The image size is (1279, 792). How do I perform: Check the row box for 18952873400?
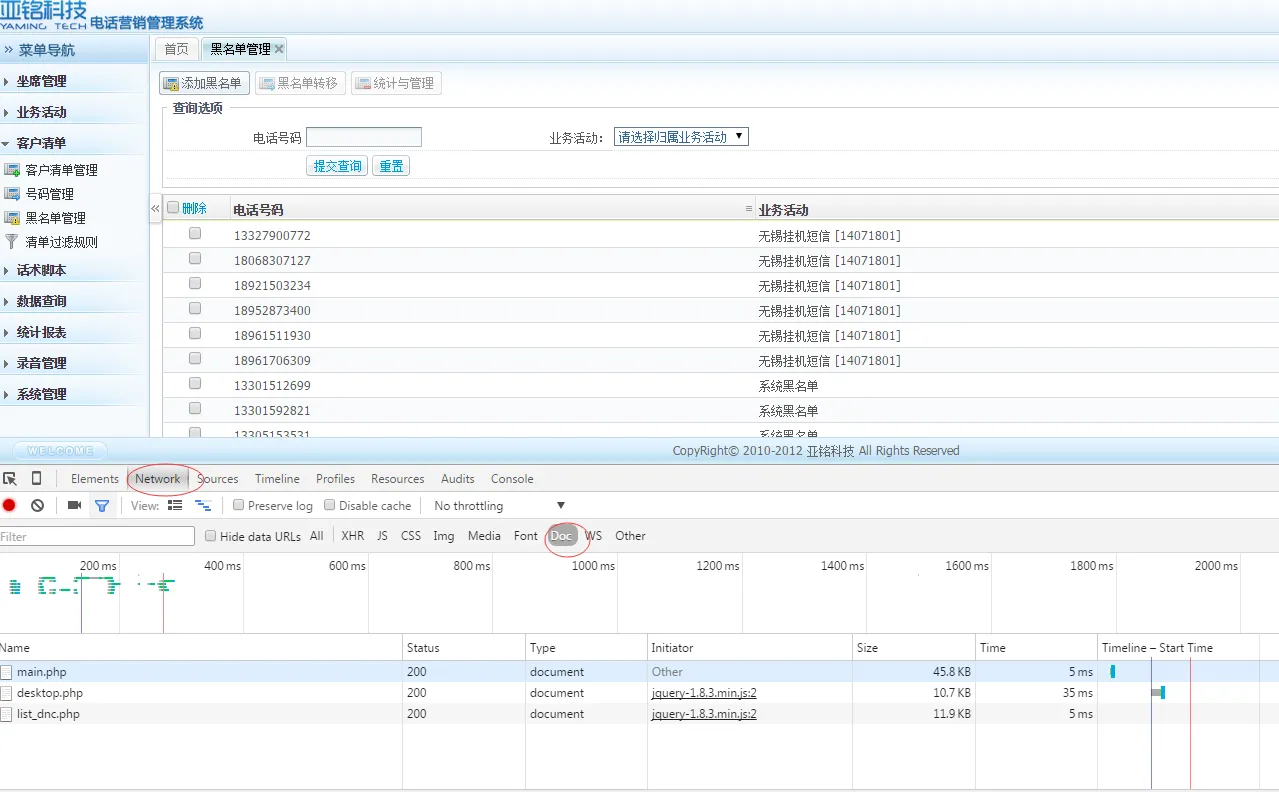pos(195,308)
